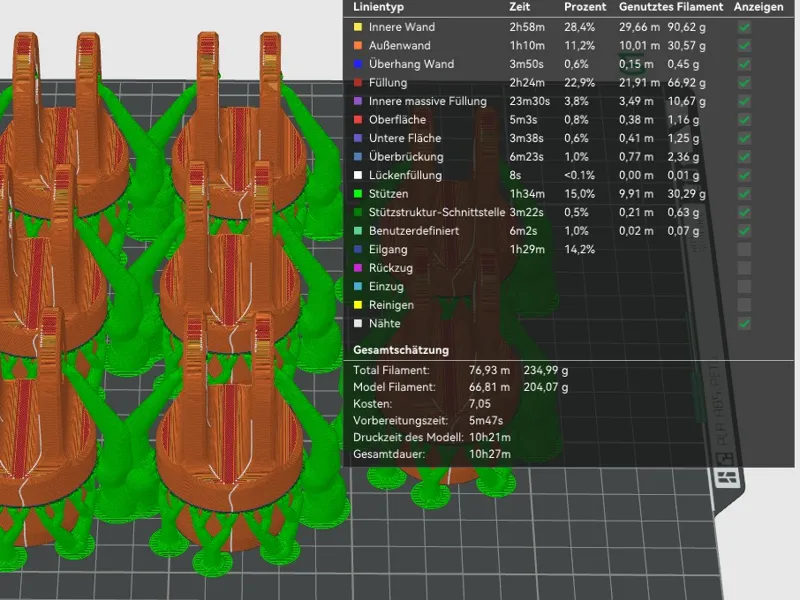Click the Gesamtdauer value 10h27m
The image size is (800, 600).
490,454
